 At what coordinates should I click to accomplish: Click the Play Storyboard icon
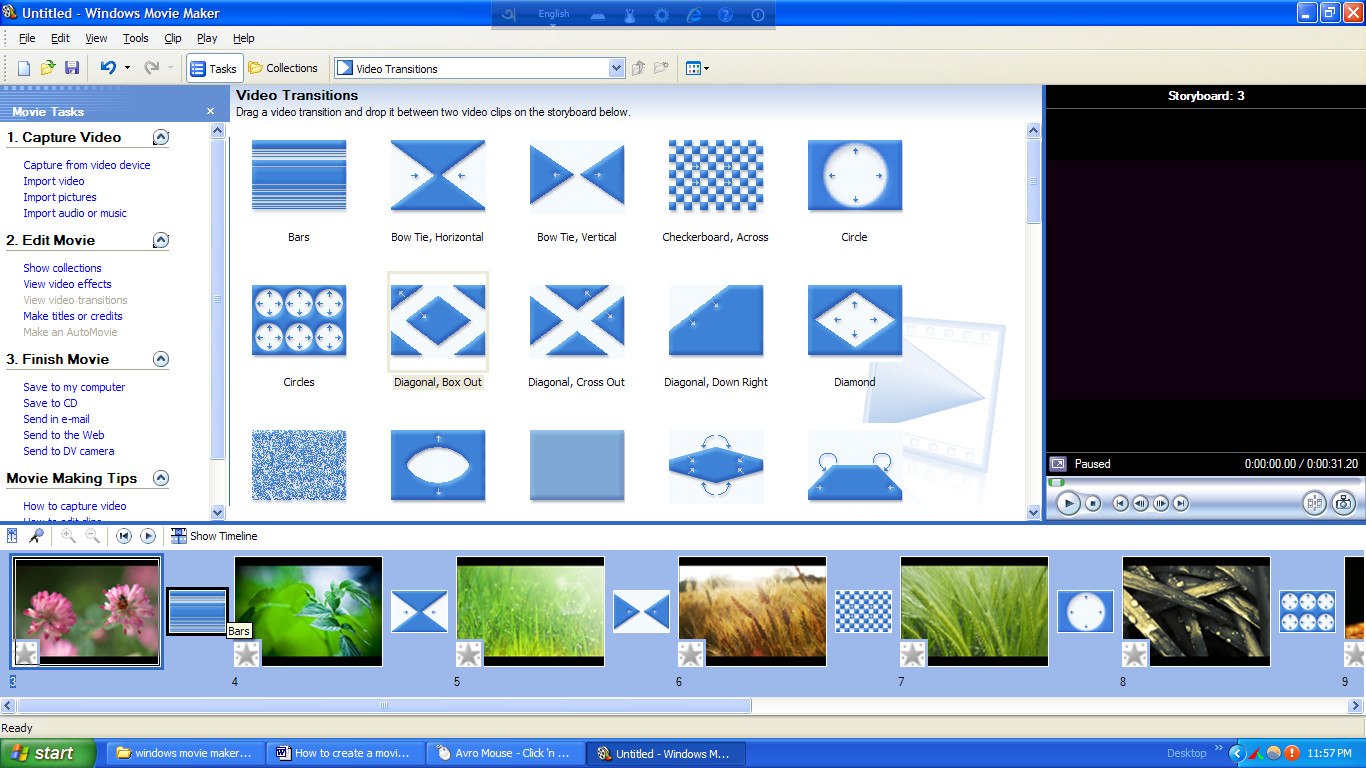coord(148,536)
